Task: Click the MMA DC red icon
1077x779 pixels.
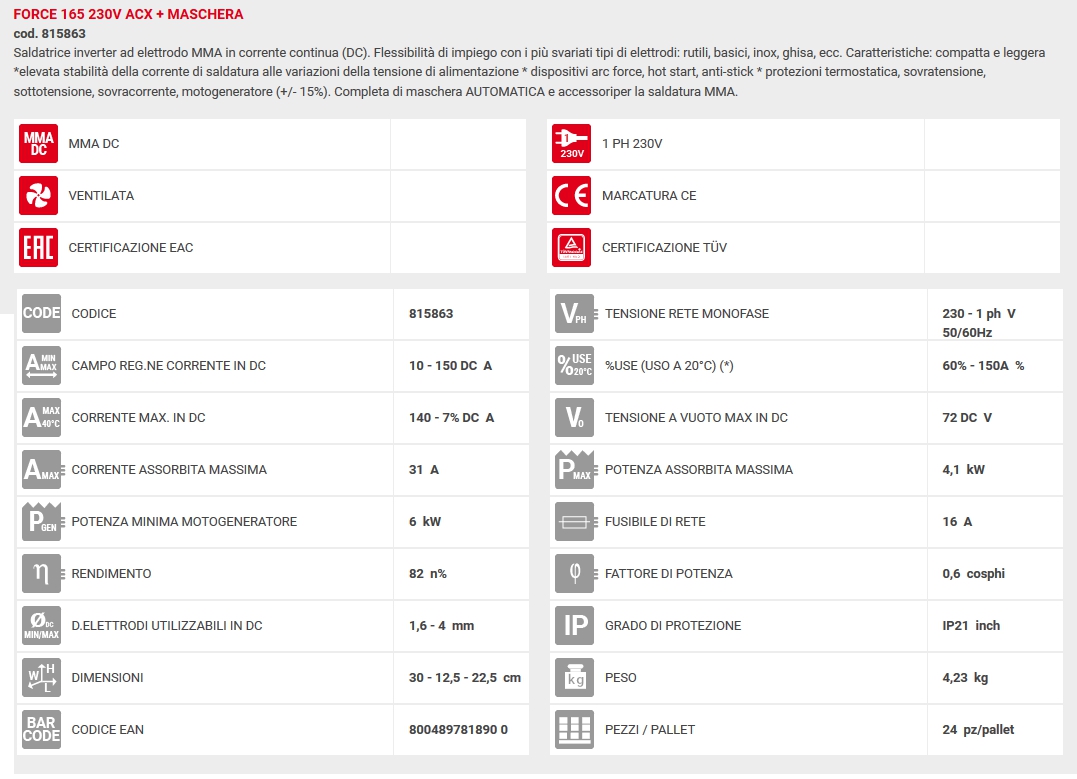Action: pyautogui.click(x=39, y=144)
